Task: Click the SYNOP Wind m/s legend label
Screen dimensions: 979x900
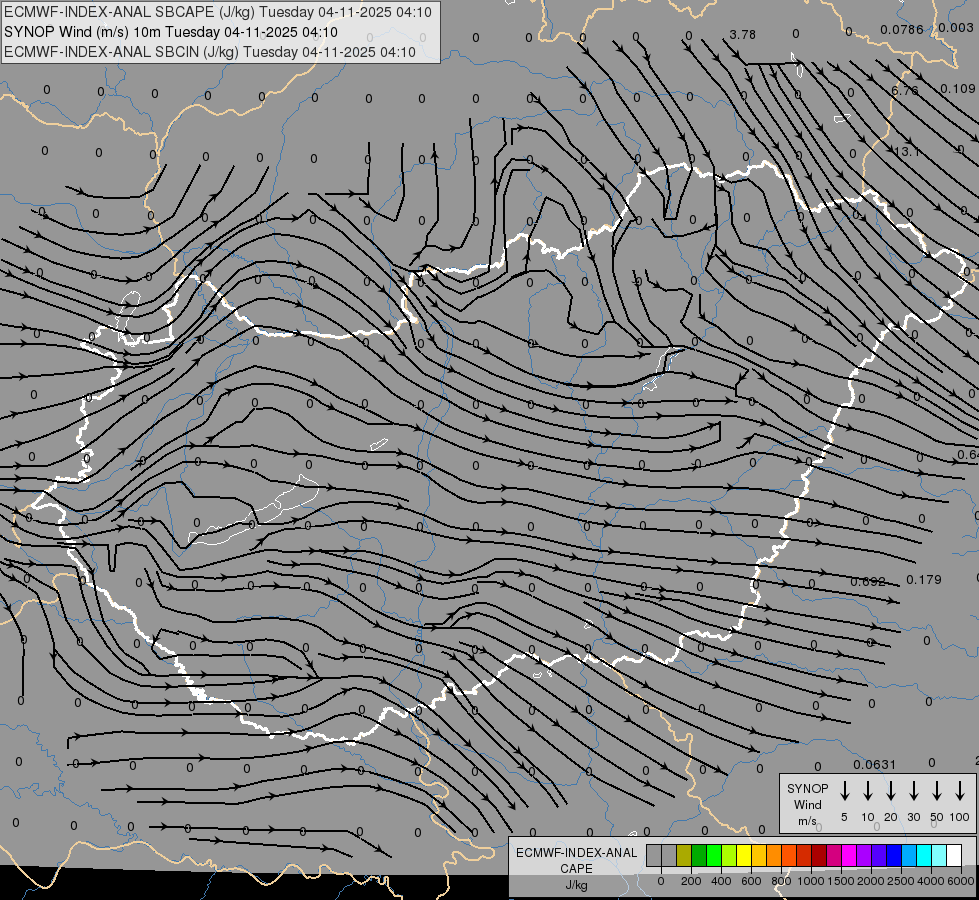Action: (807, 804)
